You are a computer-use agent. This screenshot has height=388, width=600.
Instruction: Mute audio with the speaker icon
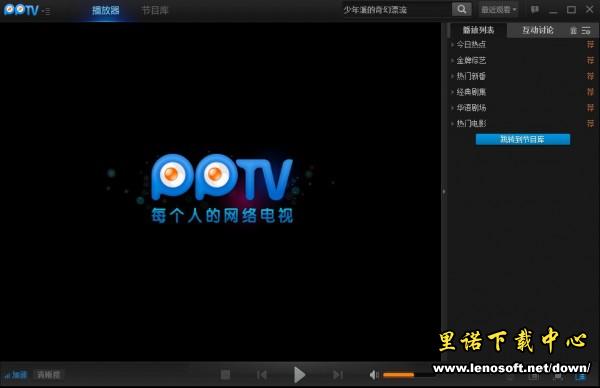tap(374, 375)
